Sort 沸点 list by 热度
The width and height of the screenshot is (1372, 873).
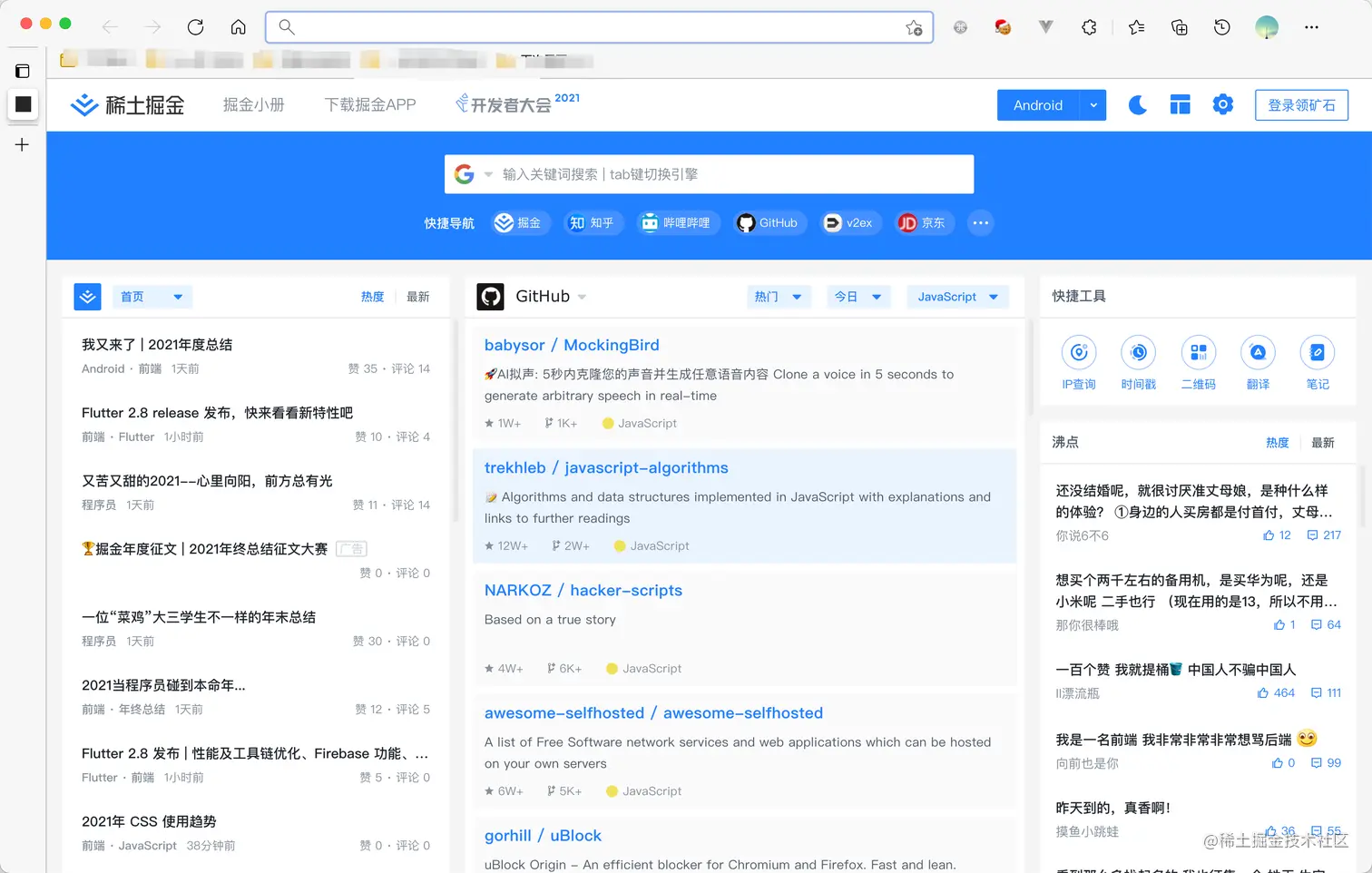tap(1278, 443)
